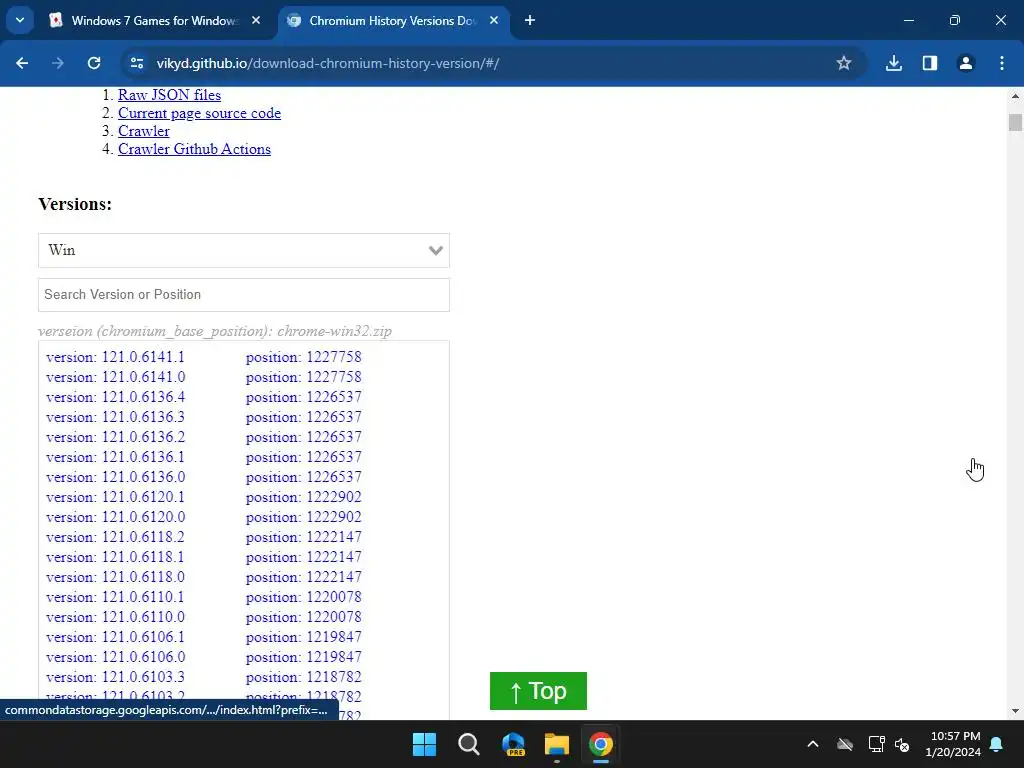The image size is (1024, 768).
Task: Select Chromium History Versions tab
Action: pyautogui.click(x=393, y=20)
